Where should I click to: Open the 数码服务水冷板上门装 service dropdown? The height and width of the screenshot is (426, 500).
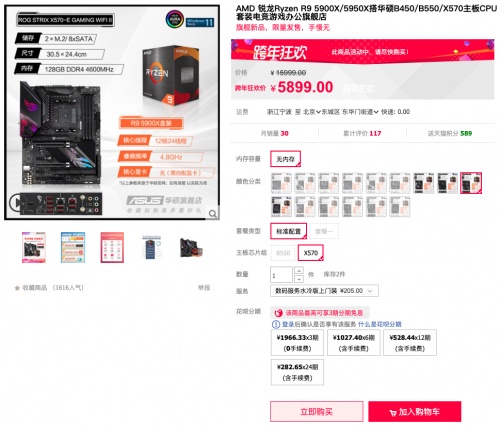click(x=324, y=291)
